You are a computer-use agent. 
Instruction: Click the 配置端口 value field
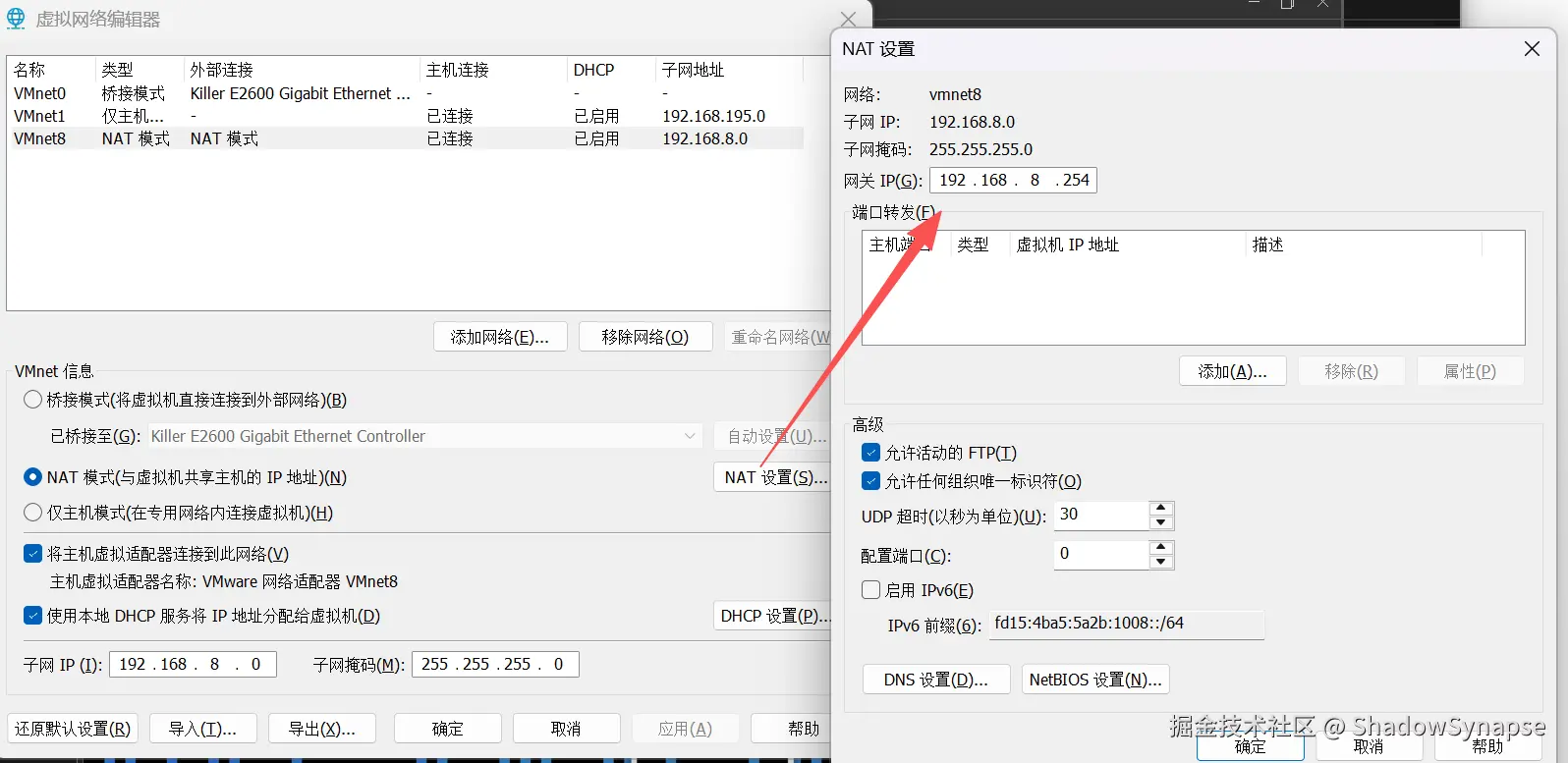point(1101,555)
